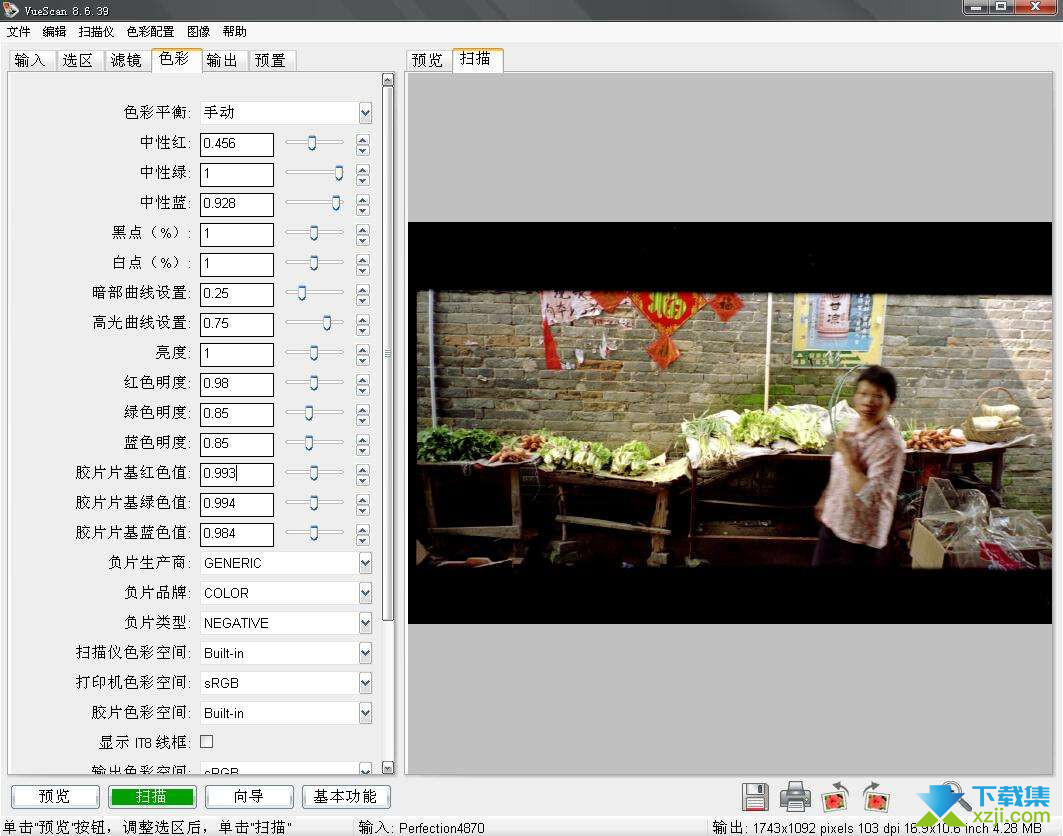1063x836 pixels.
Task: Click the 红色明度 field 0.98
Action: click(237, 384)
